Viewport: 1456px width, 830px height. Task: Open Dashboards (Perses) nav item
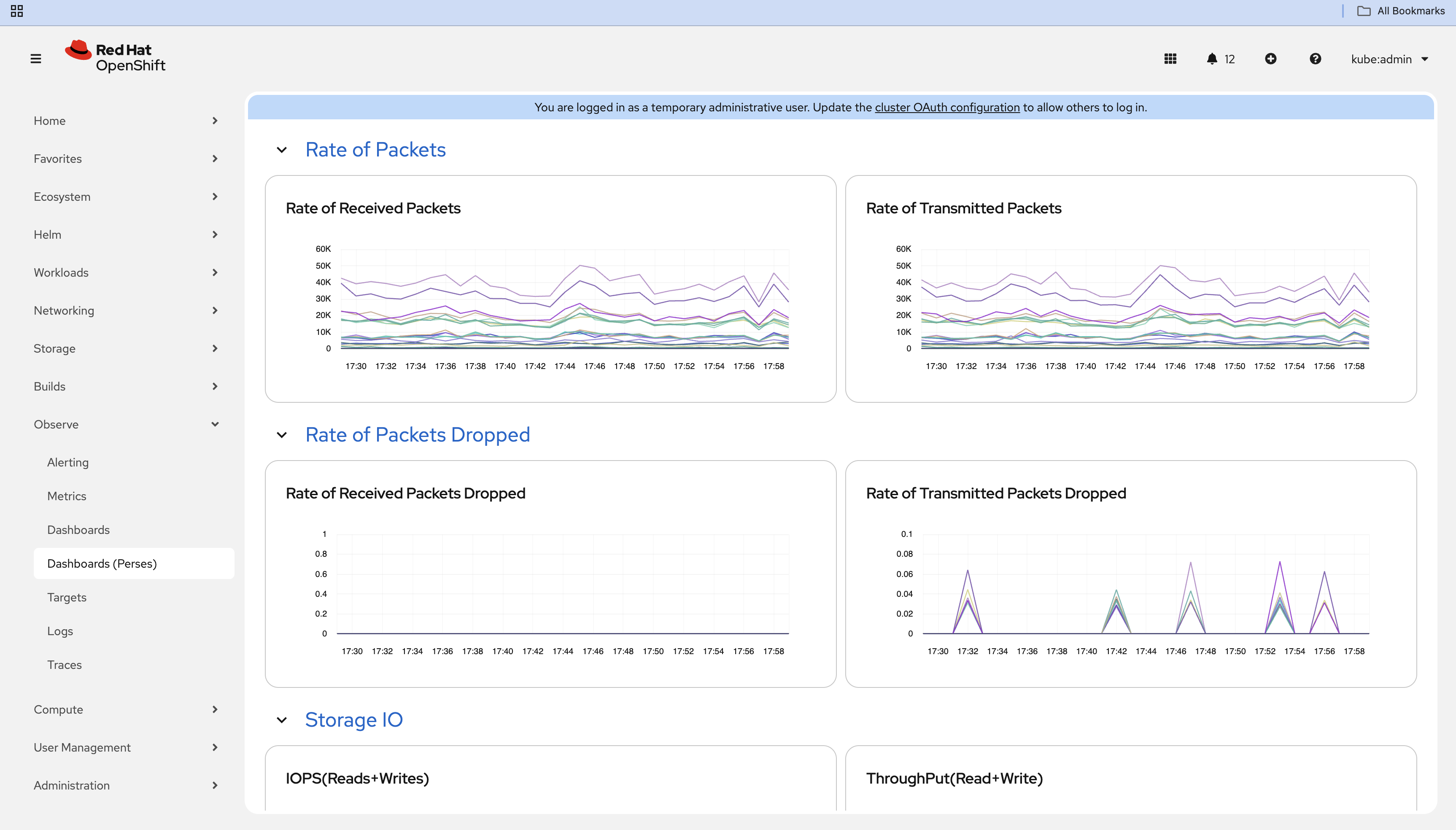pyautogui.click(x=102, y=563)
